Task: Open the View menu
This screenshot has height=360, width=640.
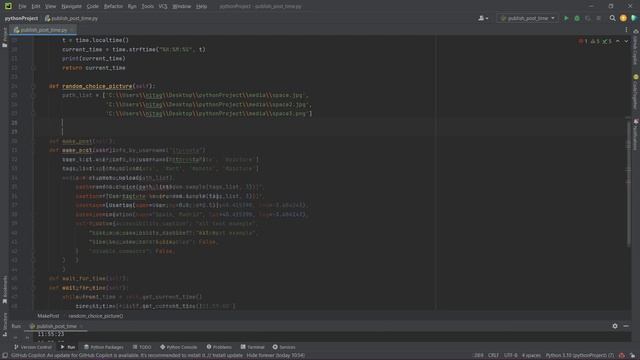Action: tap(50, 6)
